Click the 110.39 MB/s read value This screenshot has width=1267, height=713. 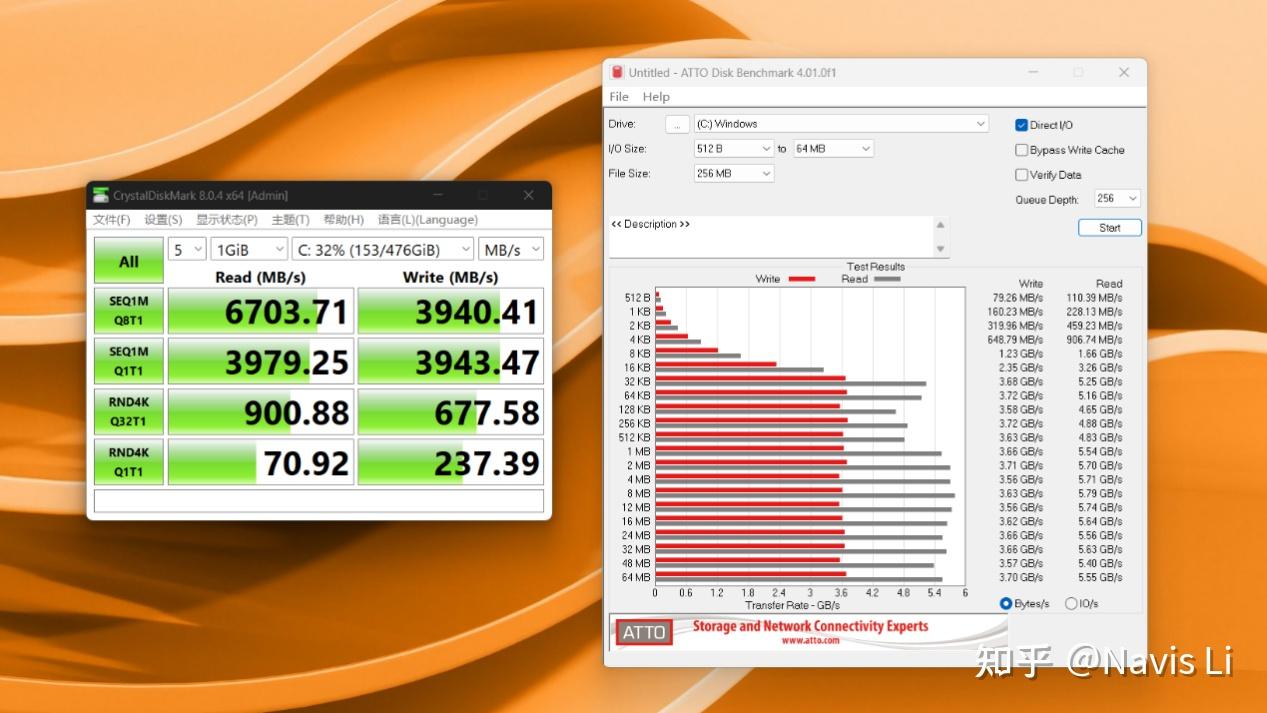click(1094, 297)
